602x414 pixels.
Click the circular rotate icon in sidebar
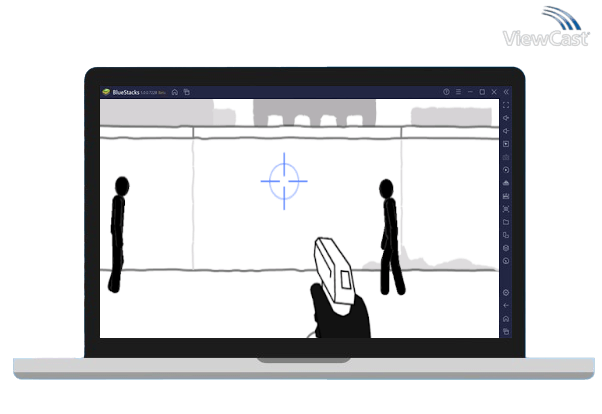coord(506,261)
